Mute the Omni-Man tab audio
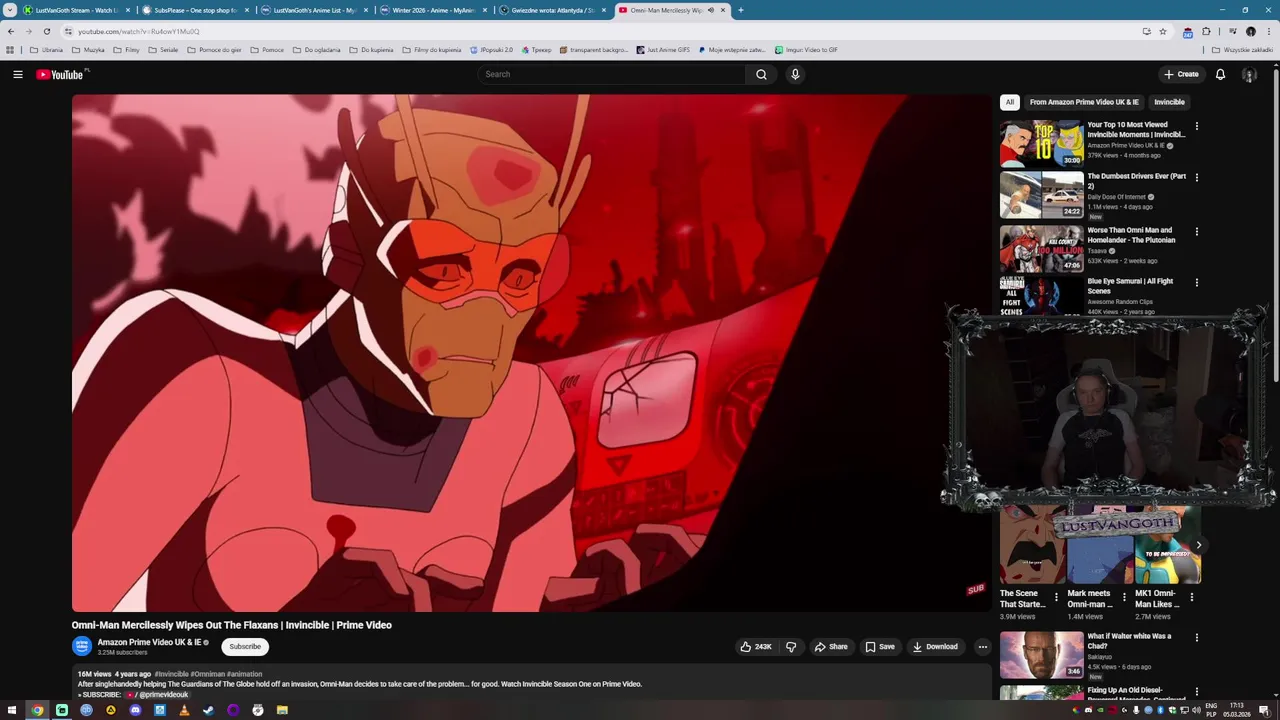Image resolution: width=1280 pixels, height=720 pixels. point(710,10)
